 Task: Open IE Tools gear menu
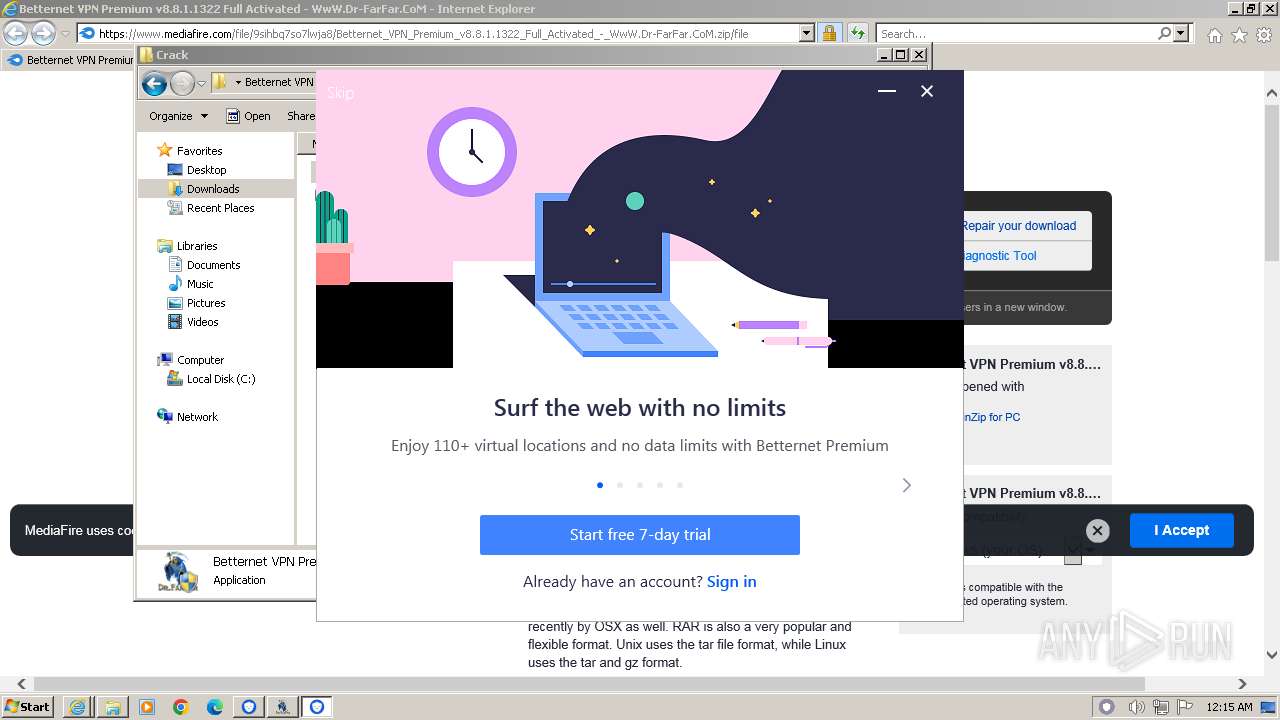click(x=1264, y=35)
